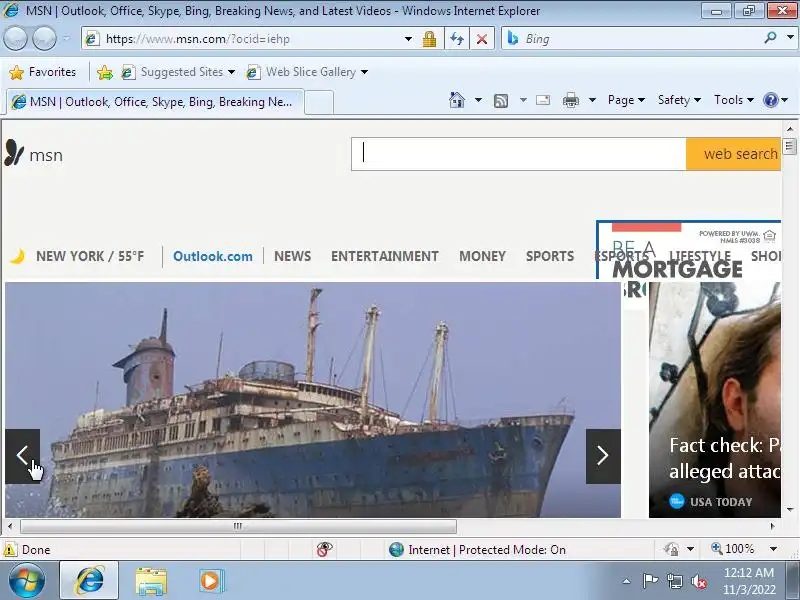Expand the Home button dropdown arrow

tap(478, 100)
